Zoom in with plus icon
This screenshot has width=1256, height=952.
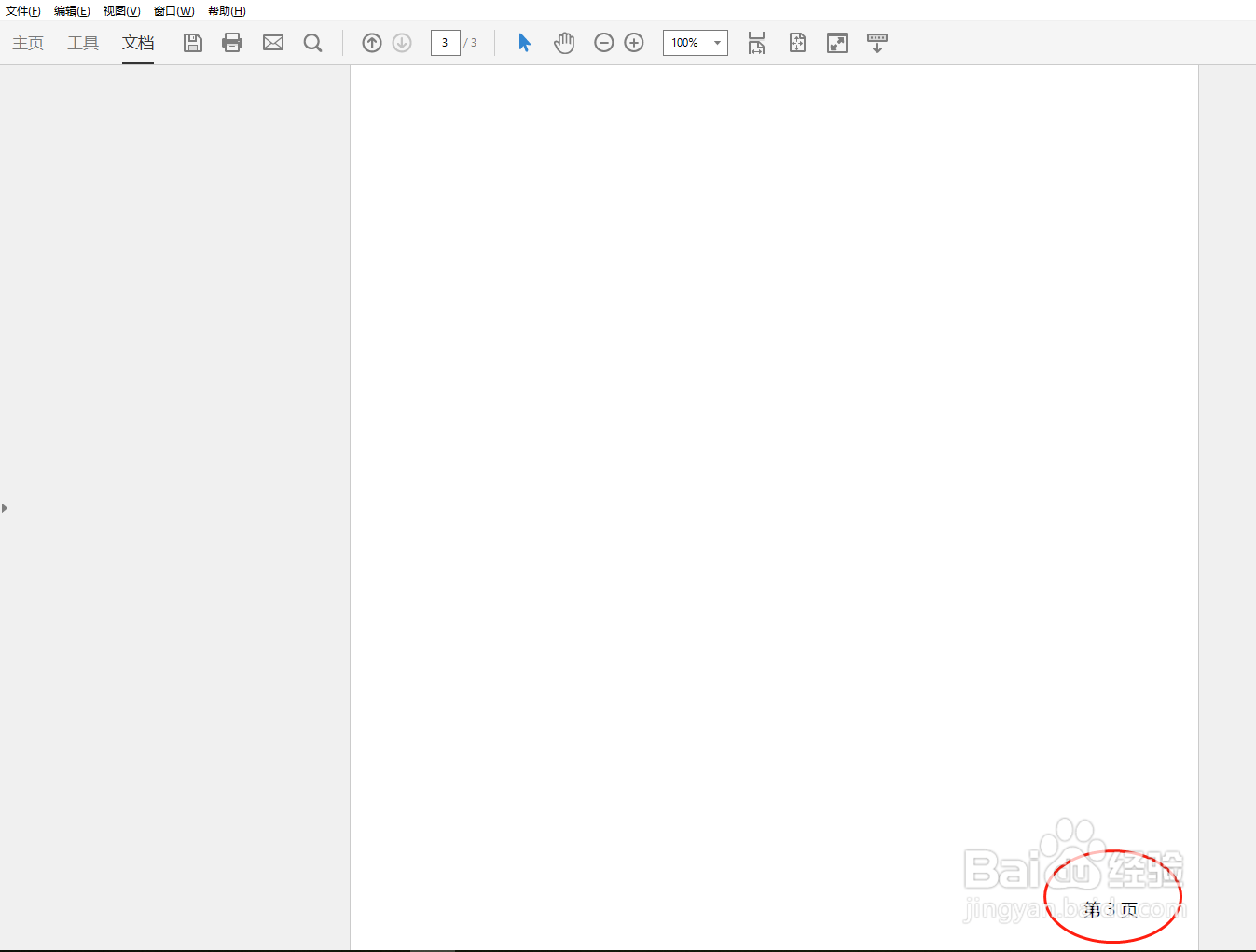point(634,43)
